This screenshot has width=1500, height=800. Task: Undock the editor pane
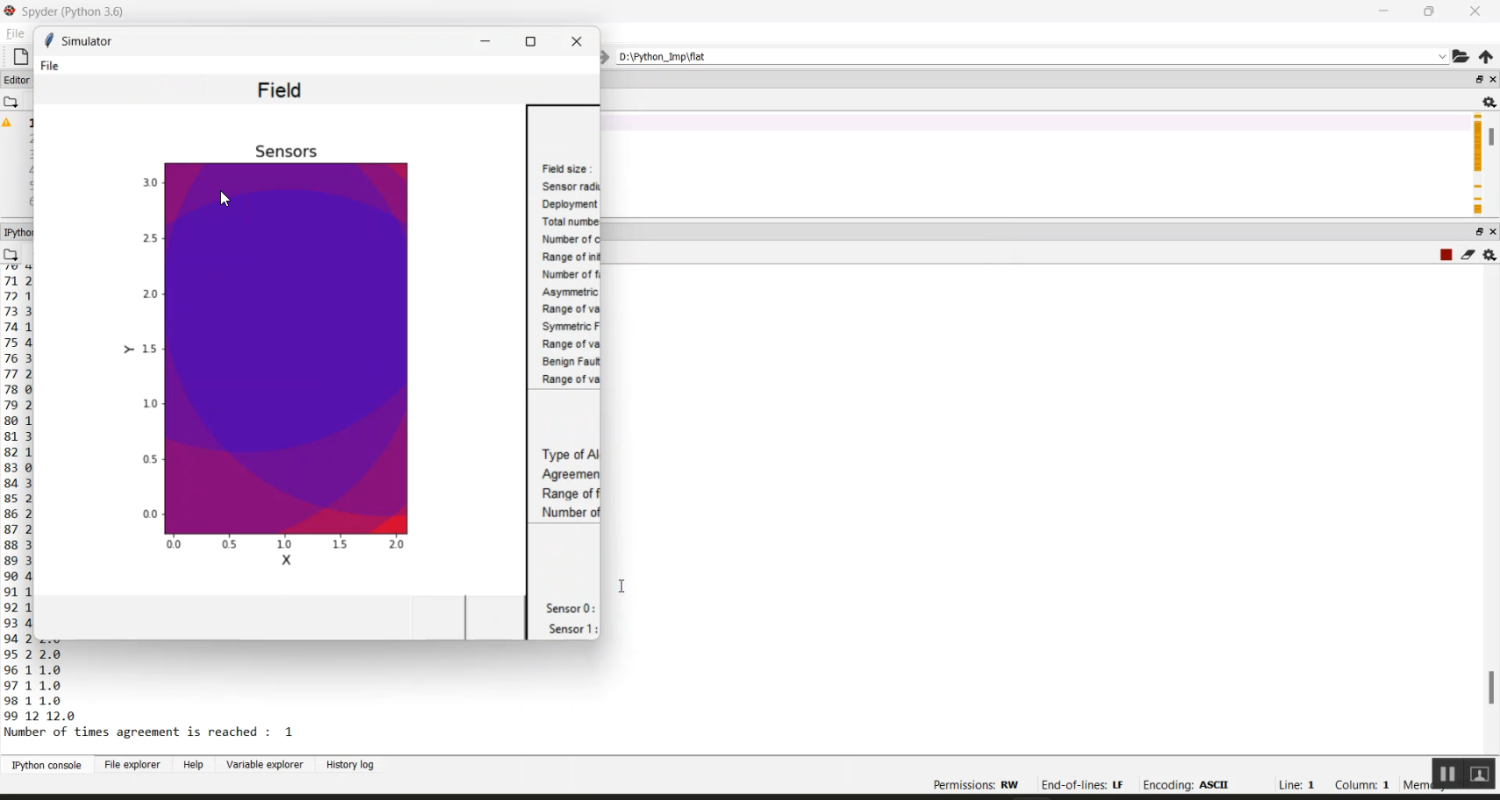(x=1479, y=80)
